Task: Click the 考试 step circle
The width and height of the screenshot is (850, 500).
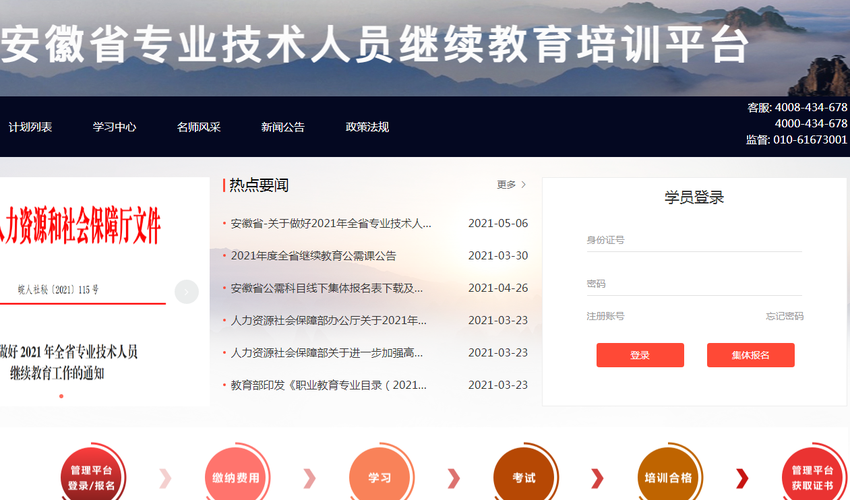Action: pos(524,476)
